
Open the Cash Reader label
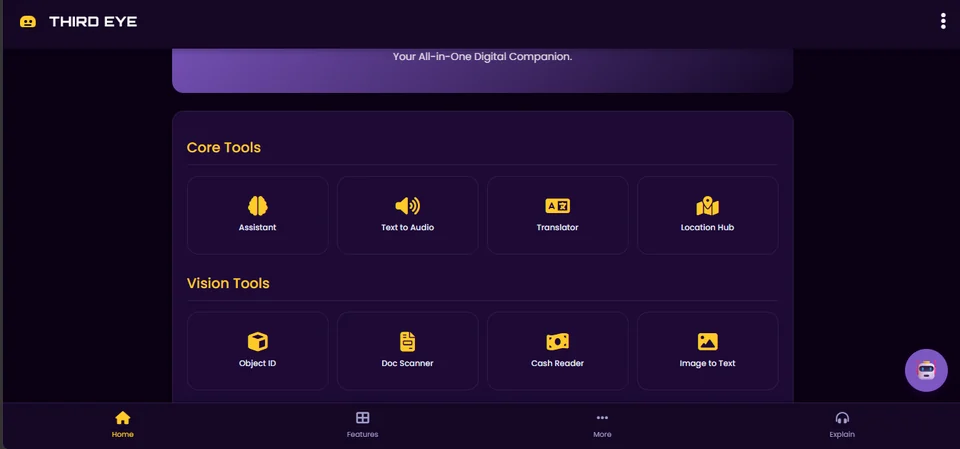tap(558, 363)
